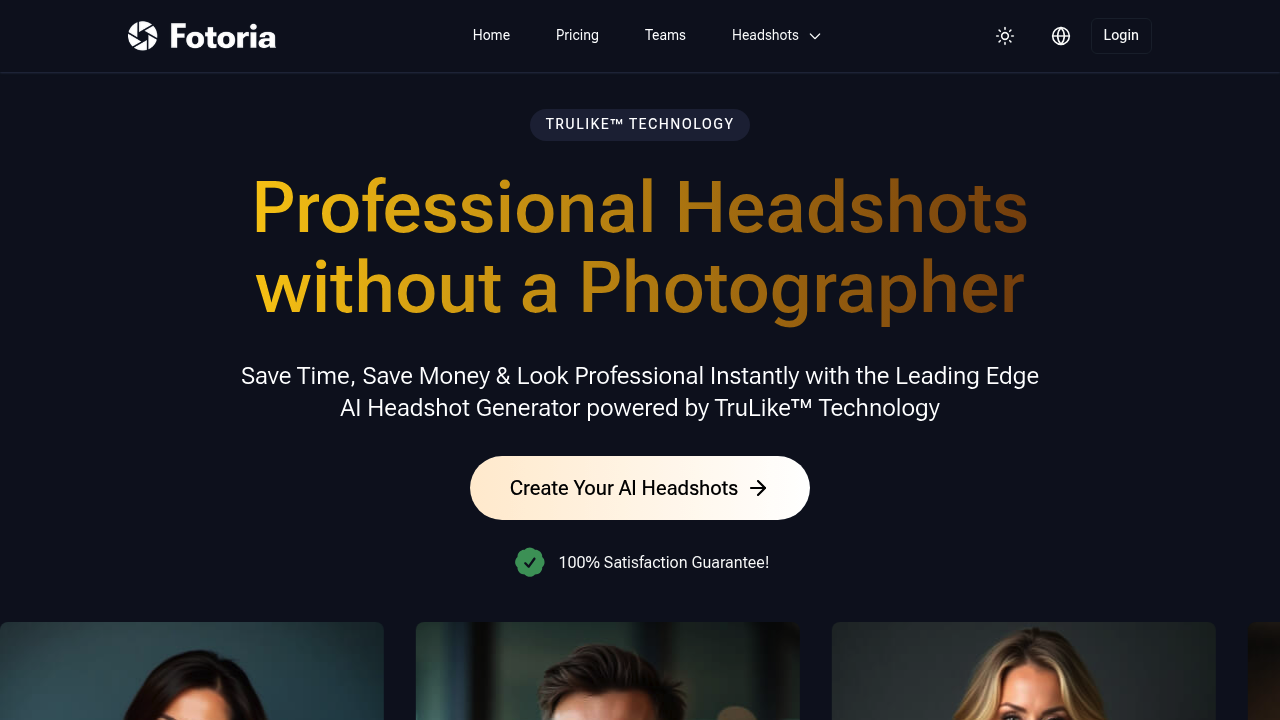The height and width of the screenshot is (720, 1280).
Task: Expand the chevron next to Headshots
Action: [815, 36]
